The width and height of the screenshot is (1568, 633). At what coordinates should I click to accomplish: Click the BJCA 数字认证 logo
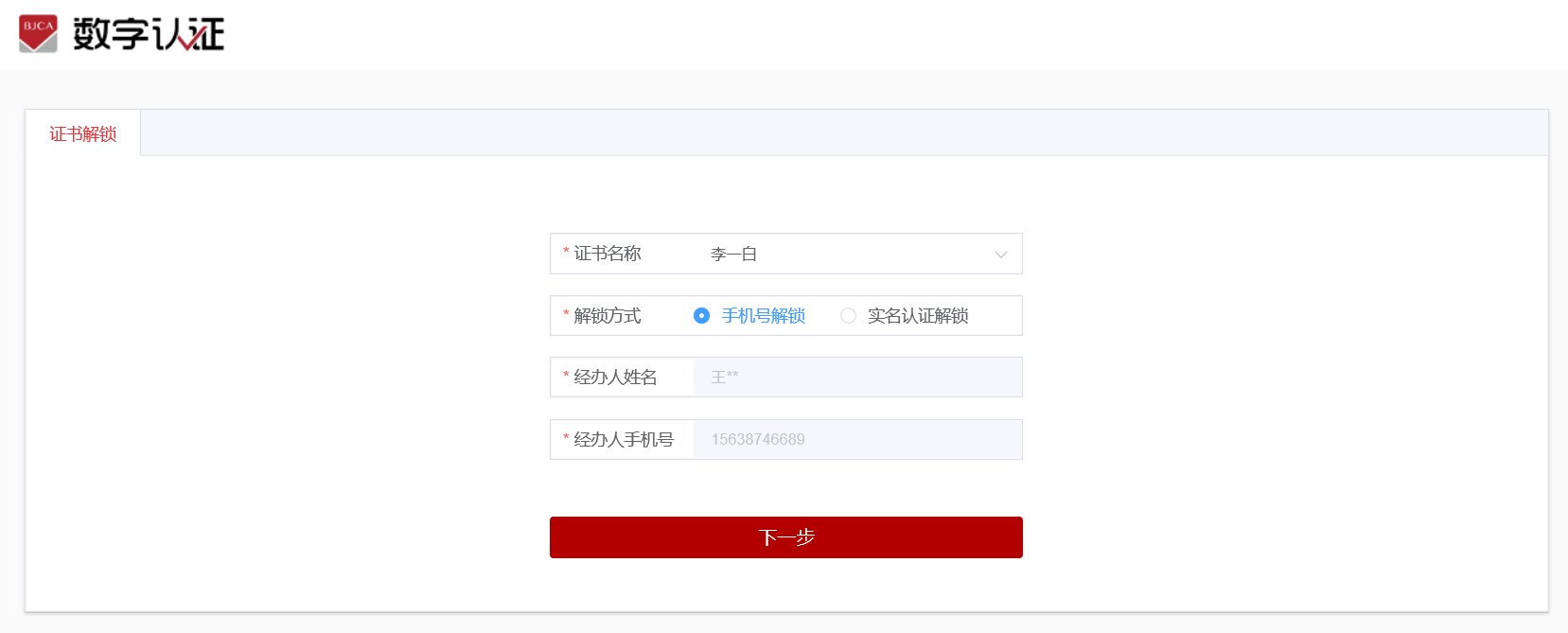pyautogui.click(x=121, y=34)
